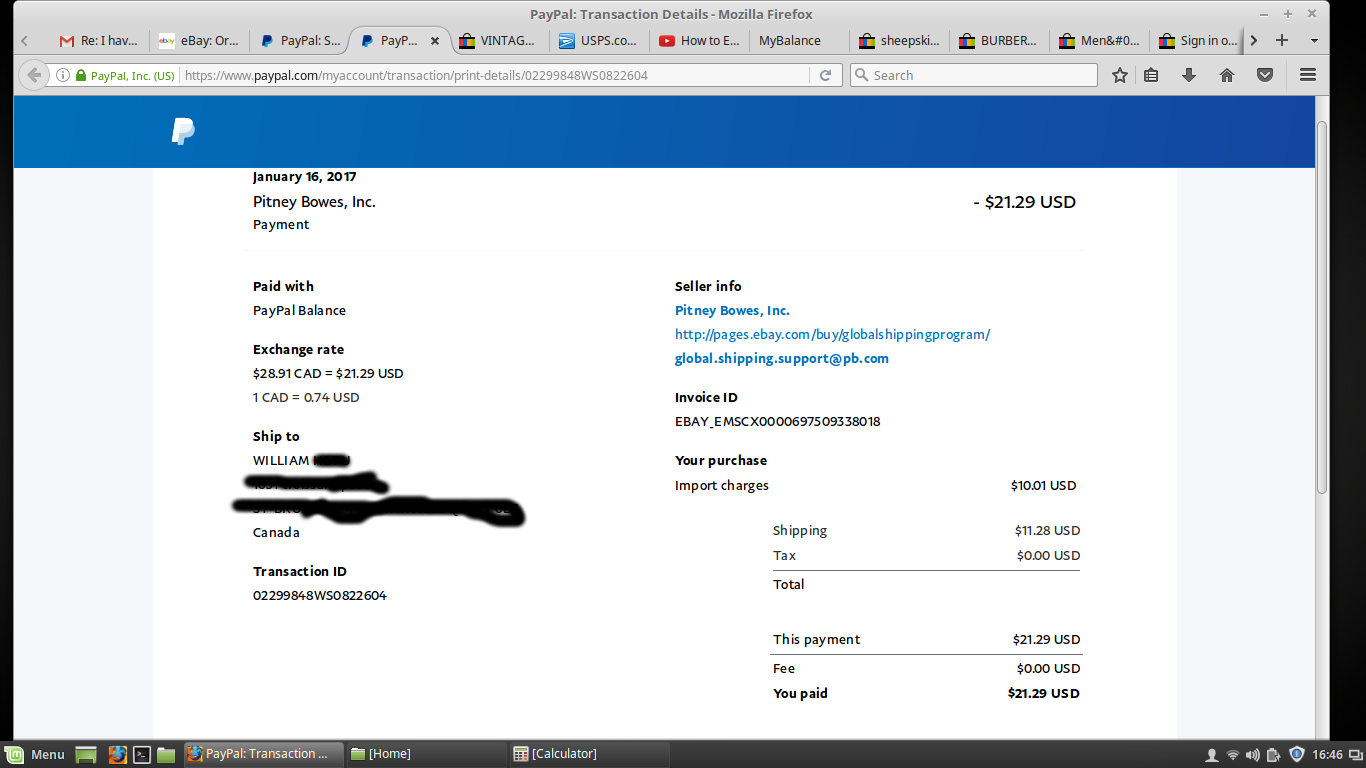Click the window list icon beside clock
1366x768 pixels.
coord(1355,754)
